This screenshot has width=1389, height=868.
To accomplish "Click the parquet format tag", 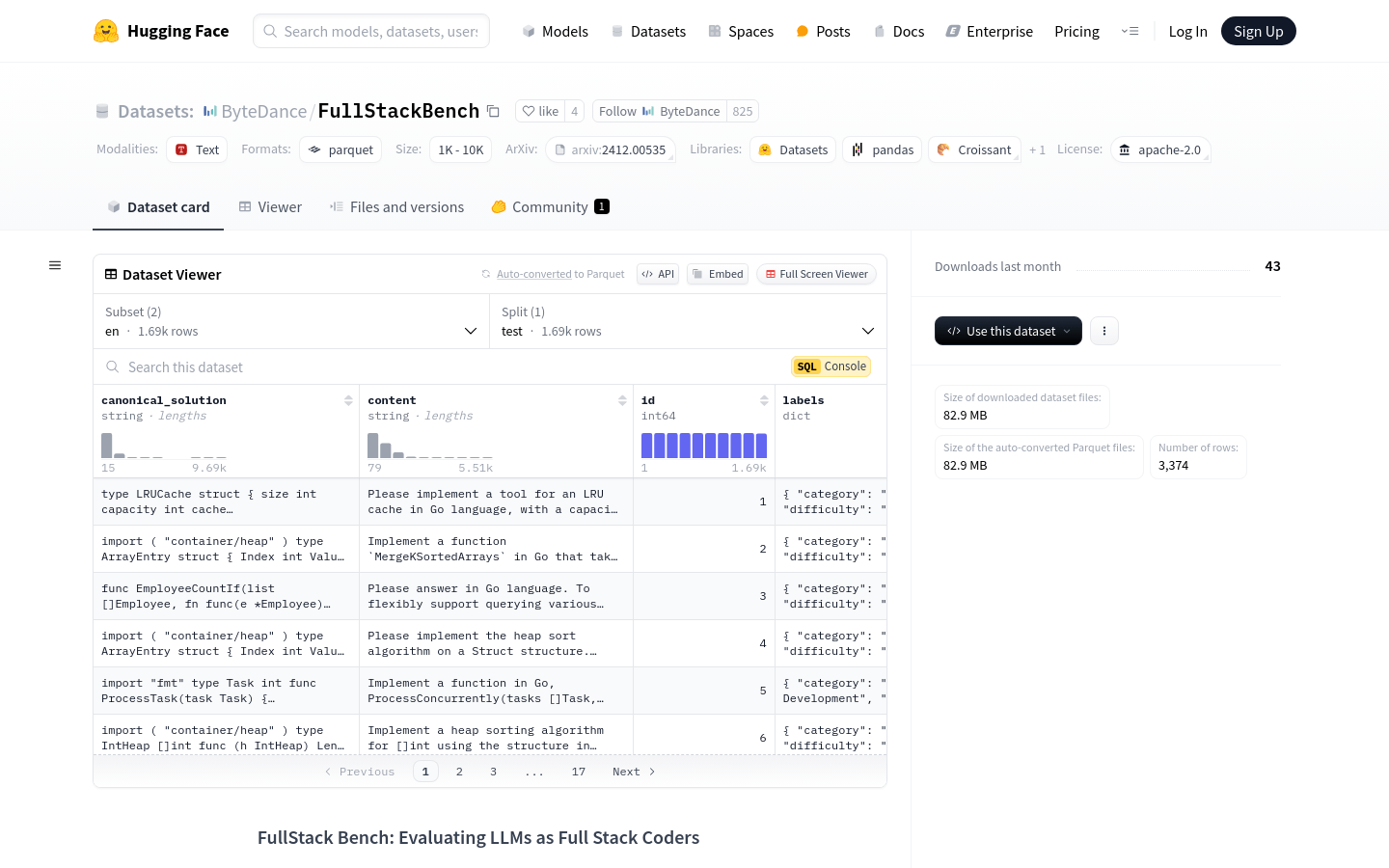I will [340, 149].
